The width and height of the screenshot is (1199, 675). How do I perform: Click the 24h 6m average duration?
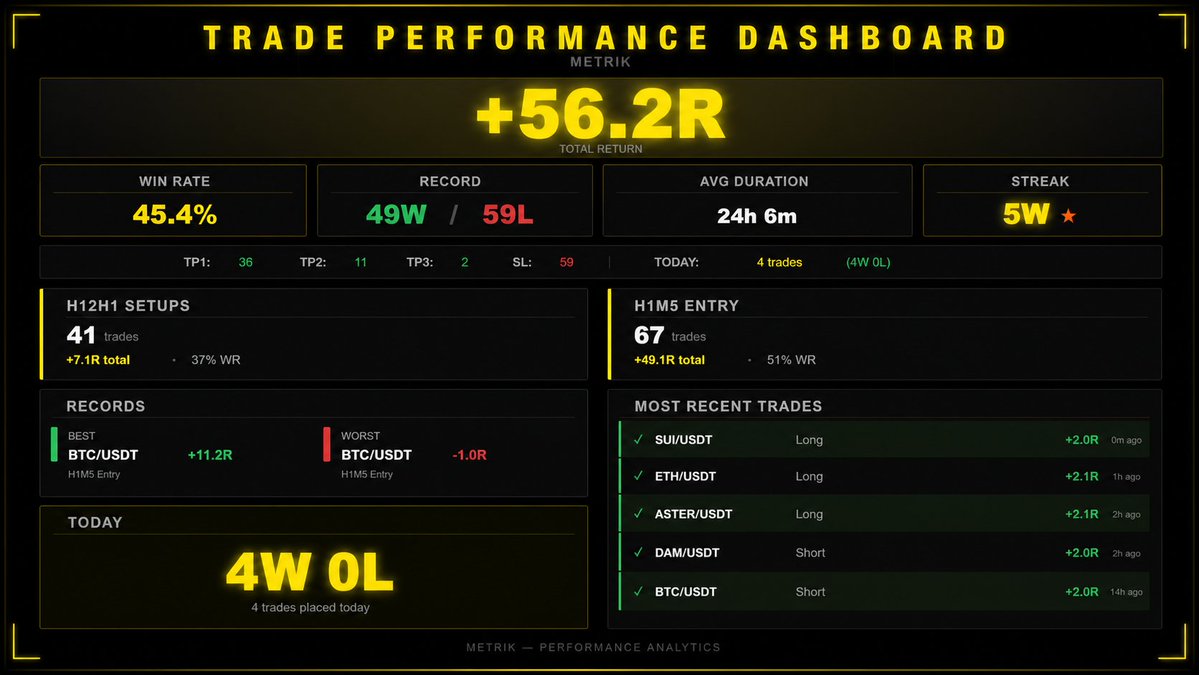pos(757,216)
